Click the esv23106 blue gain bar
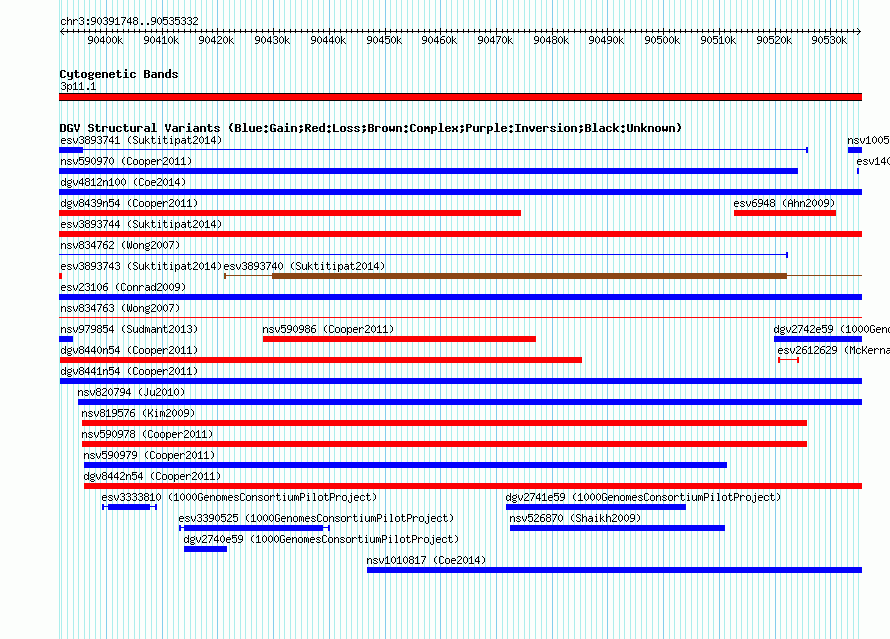 (460, 297)
